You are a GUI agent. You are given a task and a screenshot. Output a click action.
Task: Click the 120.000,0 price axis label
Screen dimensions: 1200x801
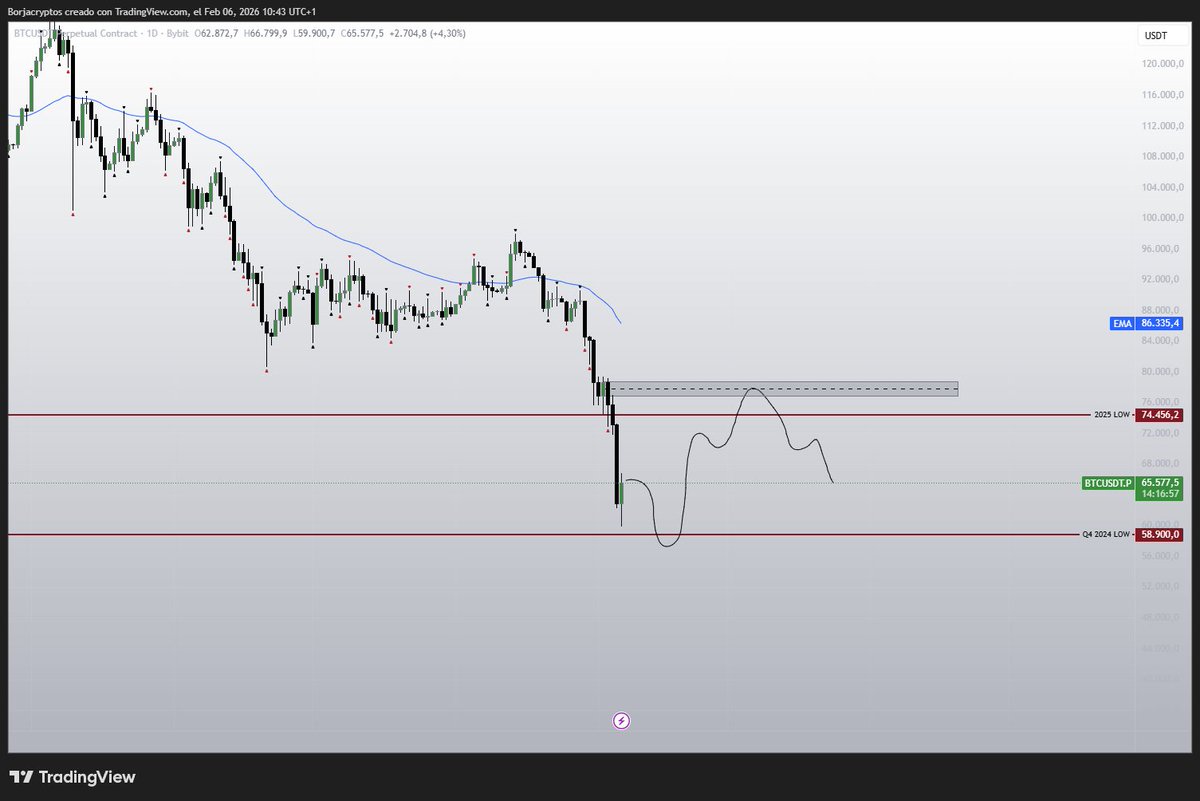(x=1162, y=64)
